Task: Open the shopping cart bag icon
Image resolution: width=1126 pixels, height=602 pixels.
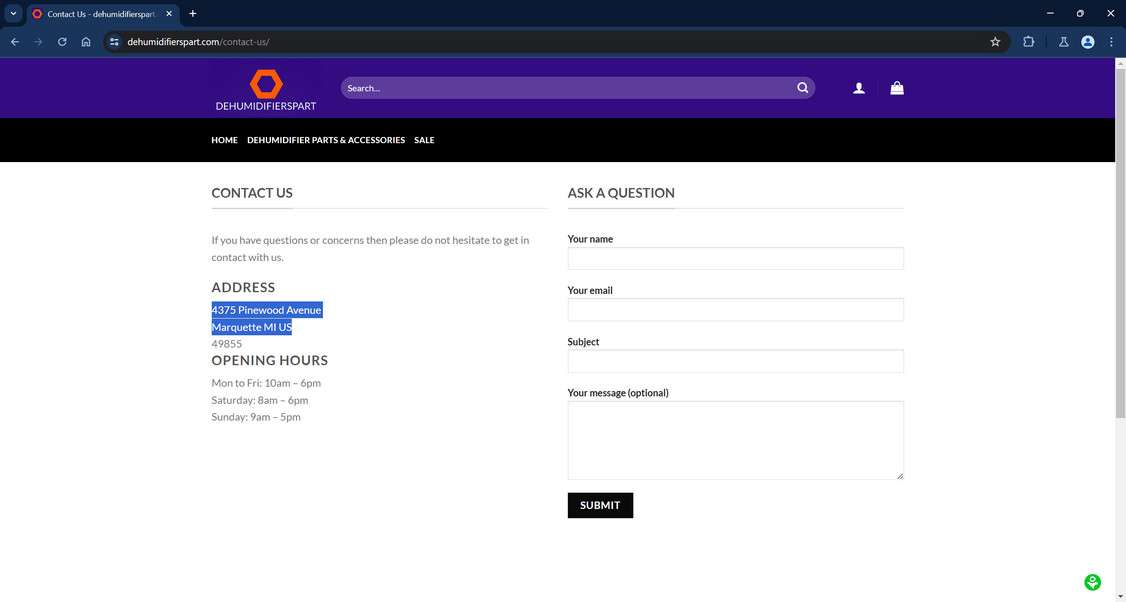Action: [x=897, y=88]
